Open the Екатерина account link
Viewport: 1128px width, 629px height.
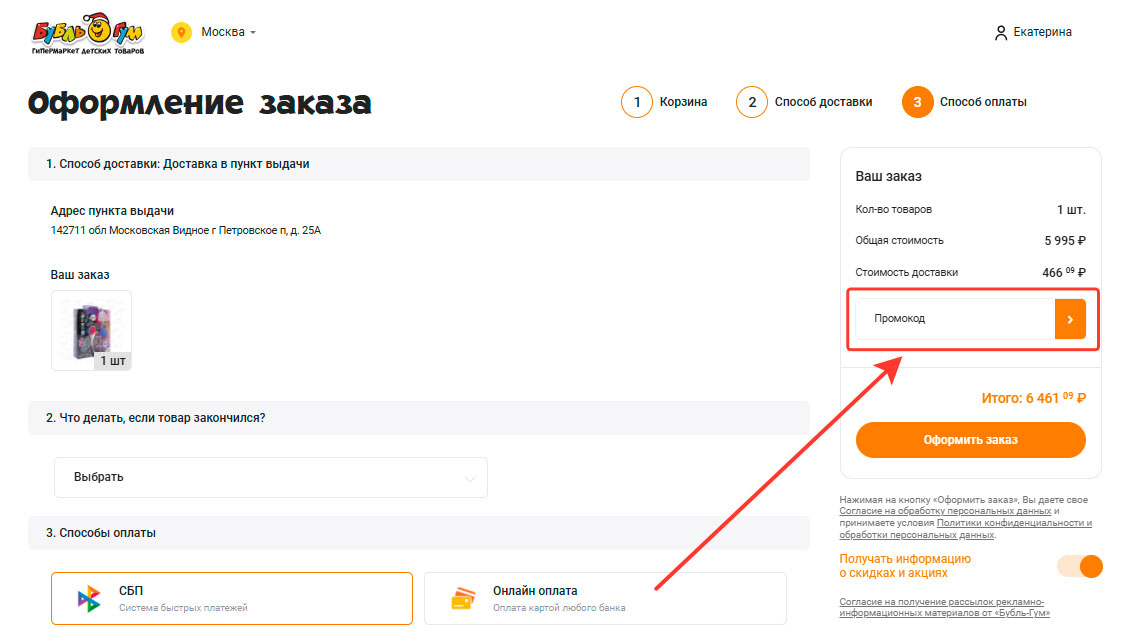(1042, 32)
